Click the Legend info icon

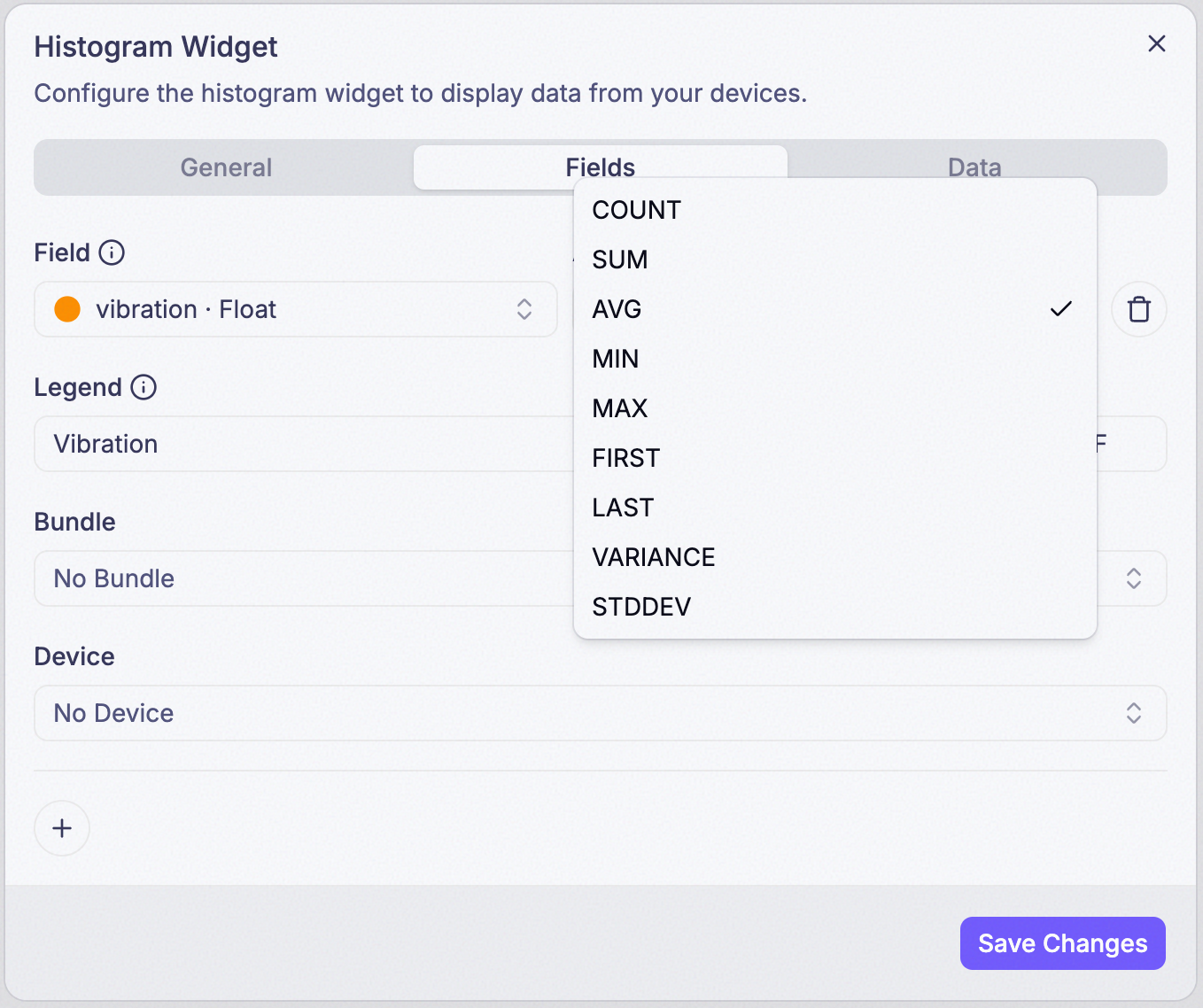[144, 387]
